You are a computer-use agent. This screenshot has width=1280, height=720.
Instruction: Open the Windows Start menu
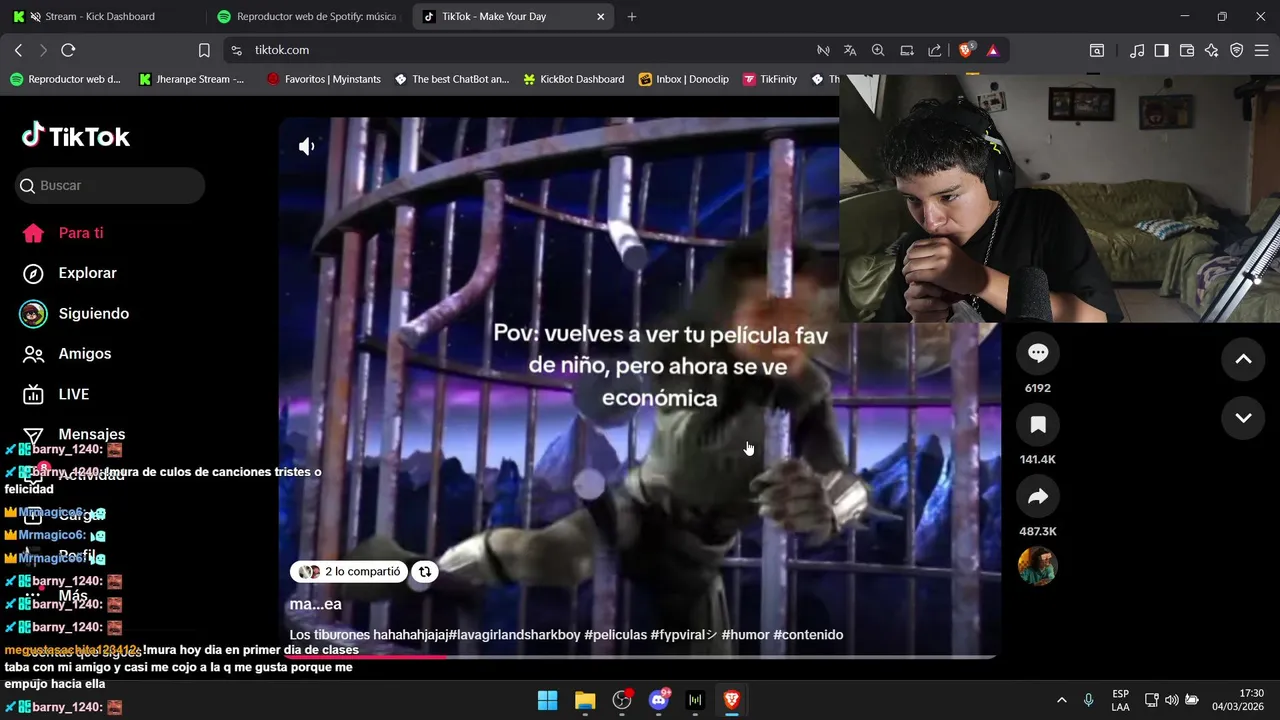point(548,700)
